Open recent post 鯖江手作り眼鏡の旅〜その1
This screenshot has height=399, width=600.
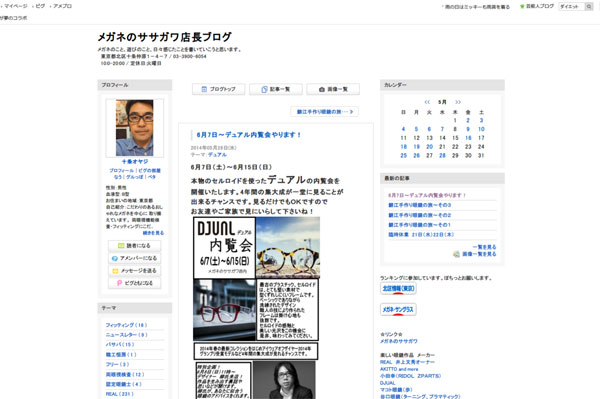pos(419,225)
